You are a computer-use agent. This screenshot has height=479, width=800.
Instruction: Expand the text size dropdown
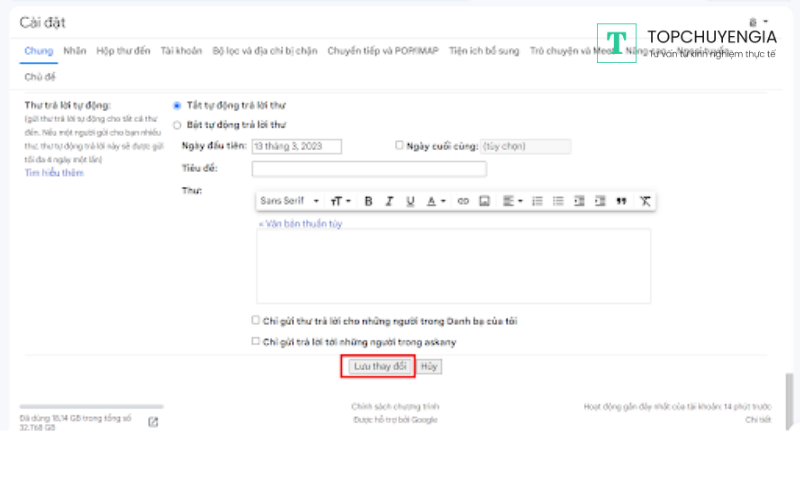pyautogui.click(x=341, y=201)
